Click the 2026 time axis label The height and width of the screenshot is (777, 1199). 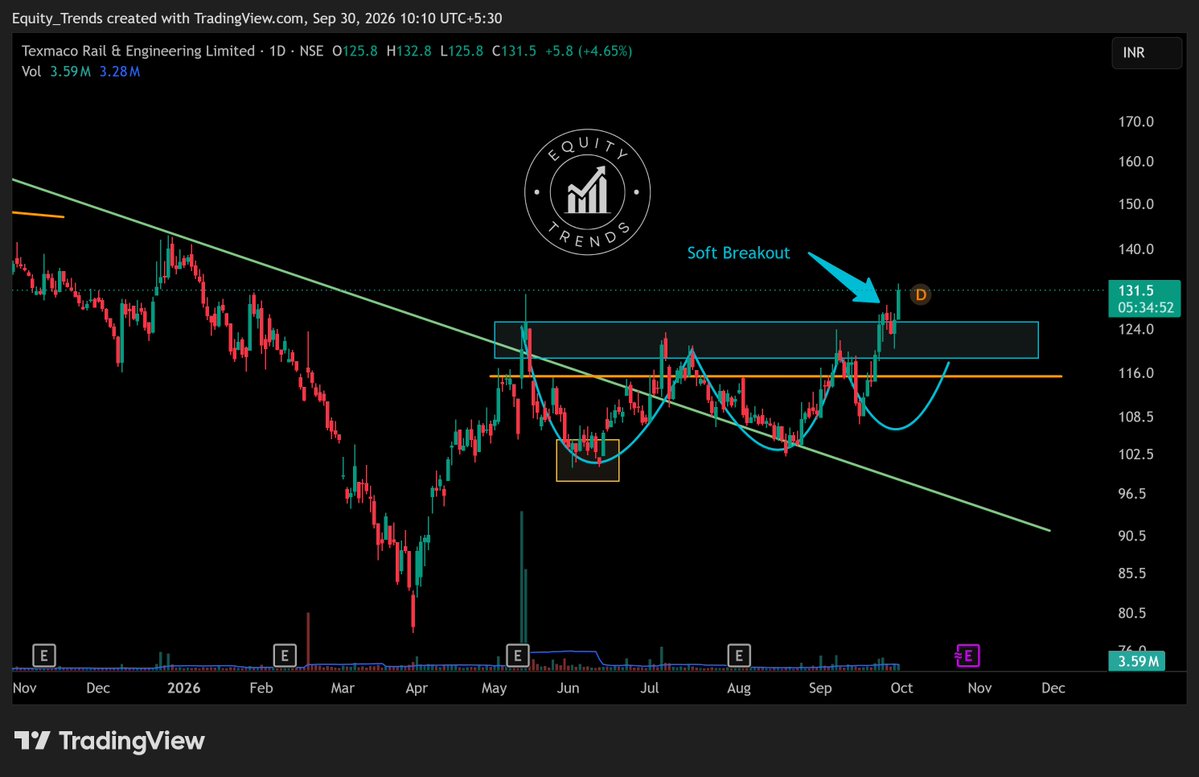pos(184,688)
